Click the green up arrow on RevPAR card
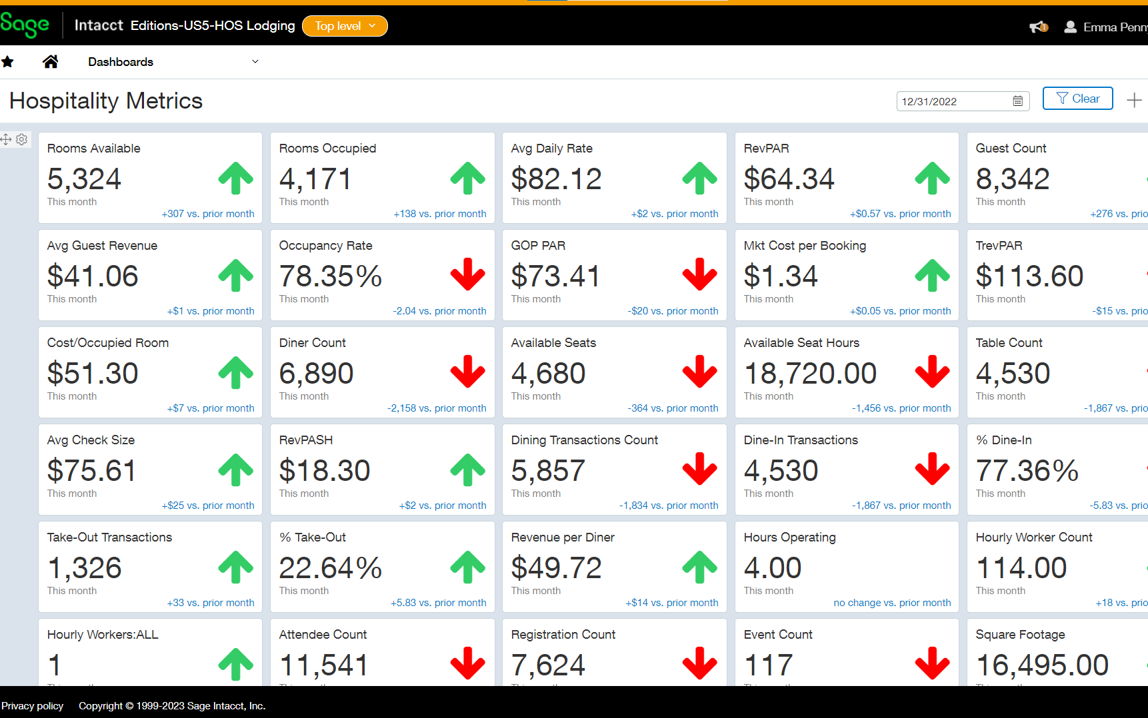 pos(933,178)
